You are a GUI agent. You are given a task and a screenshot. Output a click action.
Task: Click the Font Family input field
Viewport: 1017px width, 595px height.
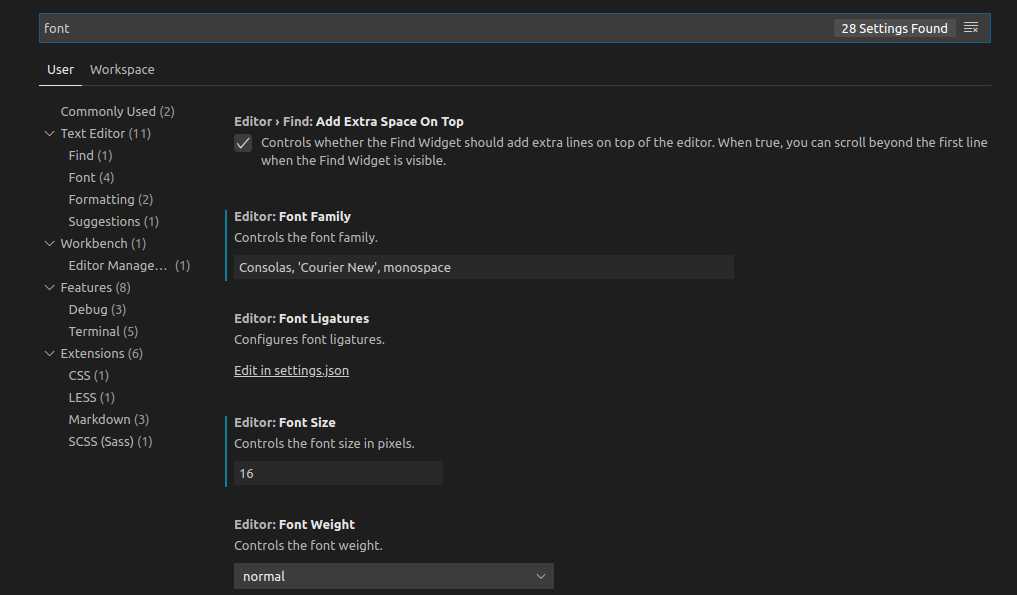pos(483,267)
